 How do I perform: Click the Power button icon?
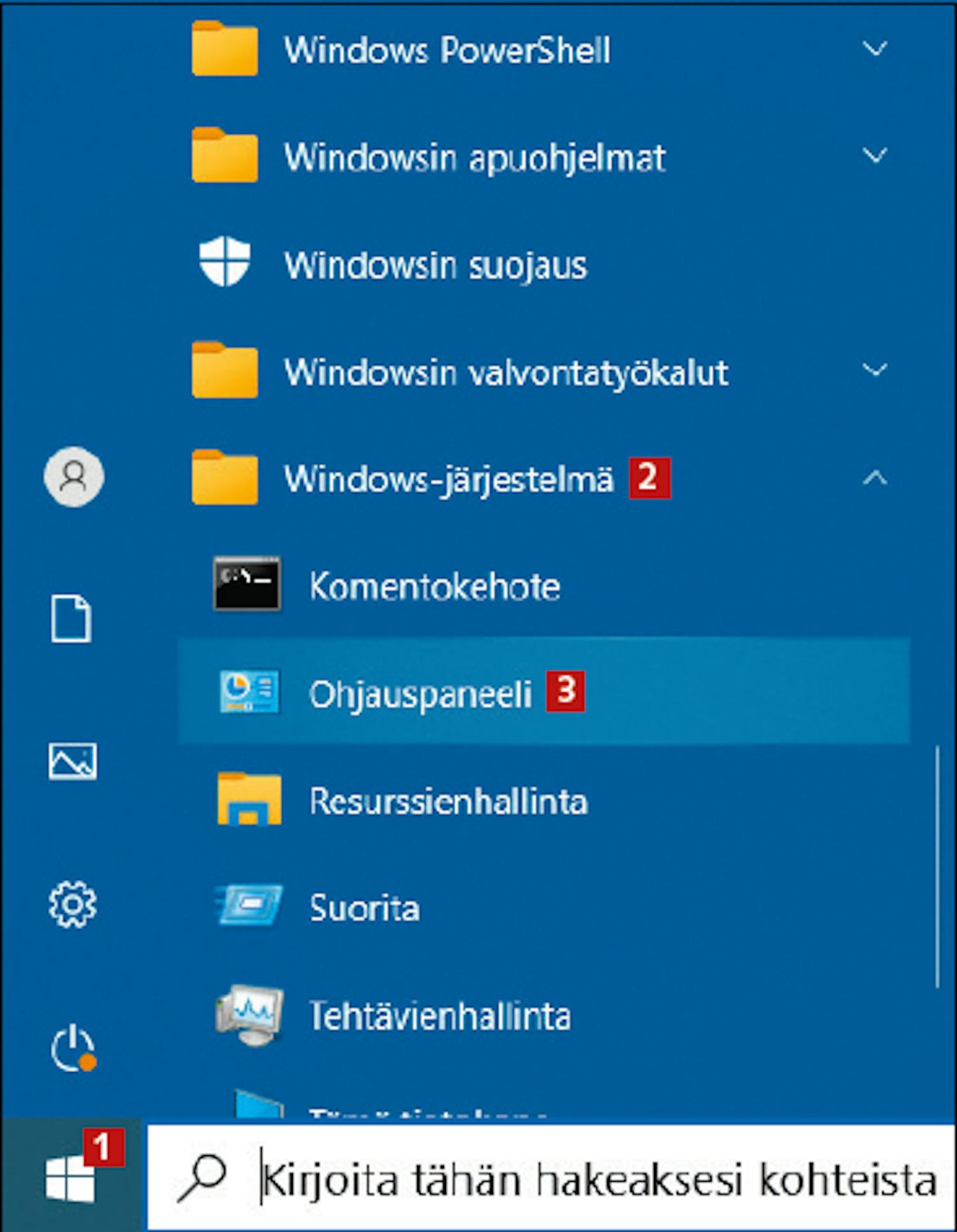73,1048
